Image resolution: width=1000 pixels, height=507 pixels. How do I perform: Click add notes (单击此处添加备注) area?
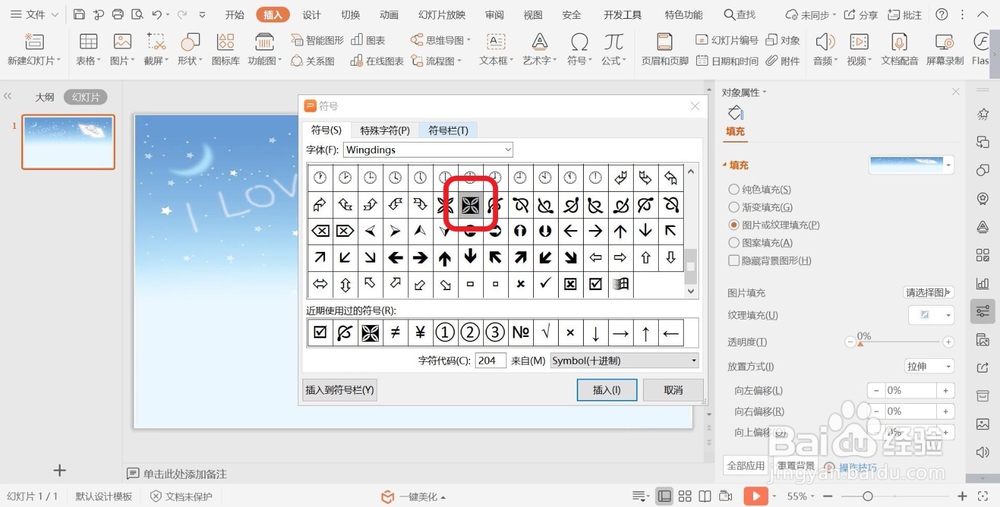point(178,474)
